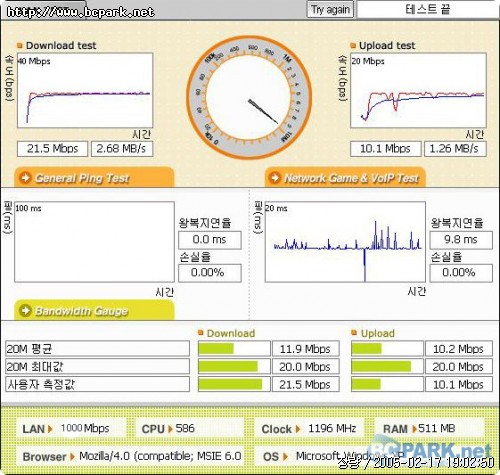Screen dimensions: 500x475
Task: Click the 11.9 Mbps download average value
Action: pyautogui.click(x=306, y=349)
